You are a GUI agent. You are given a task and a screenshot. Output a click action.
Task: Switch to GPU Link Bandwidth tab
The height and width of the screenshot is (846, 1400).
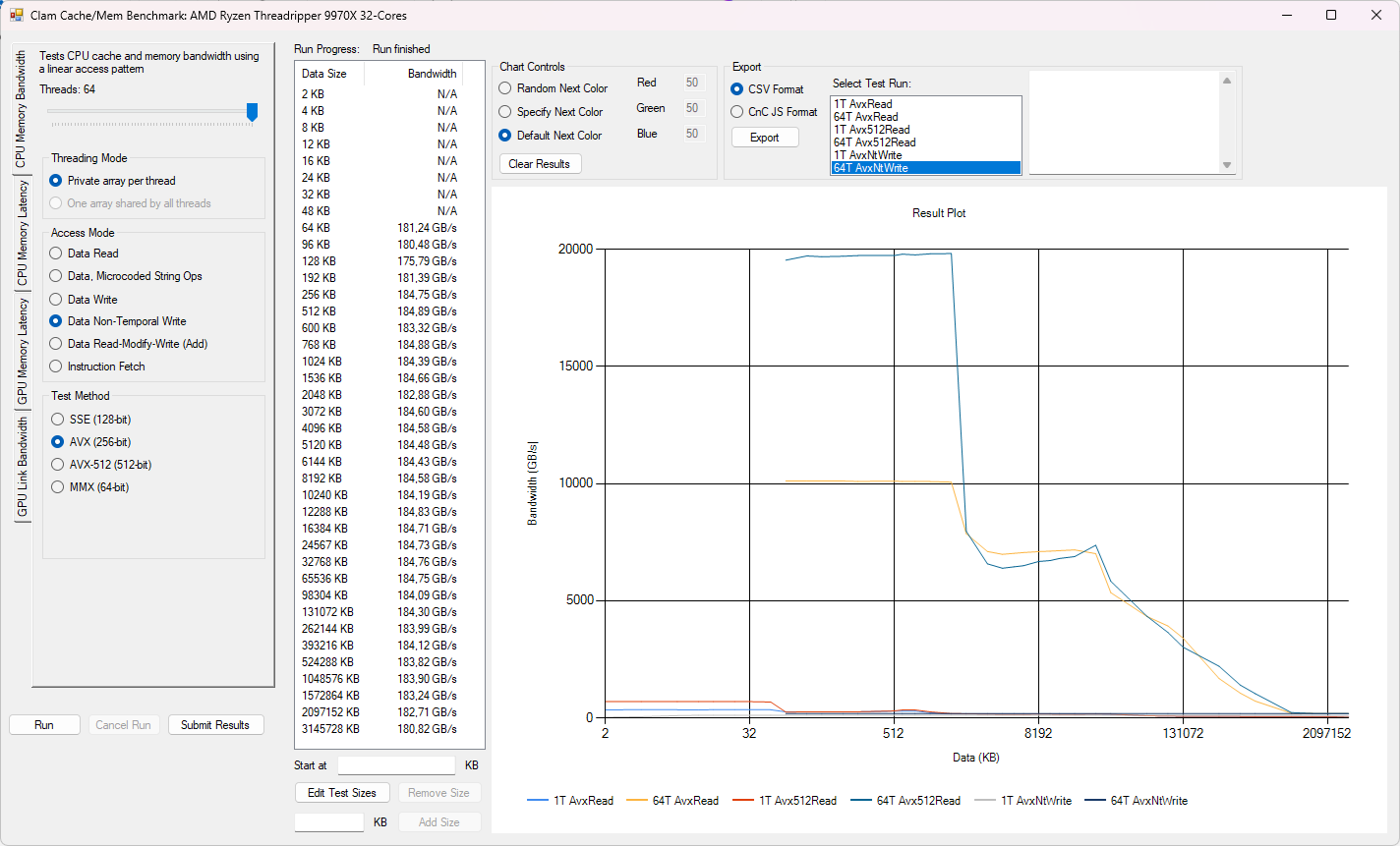click(x=21, y=468)
